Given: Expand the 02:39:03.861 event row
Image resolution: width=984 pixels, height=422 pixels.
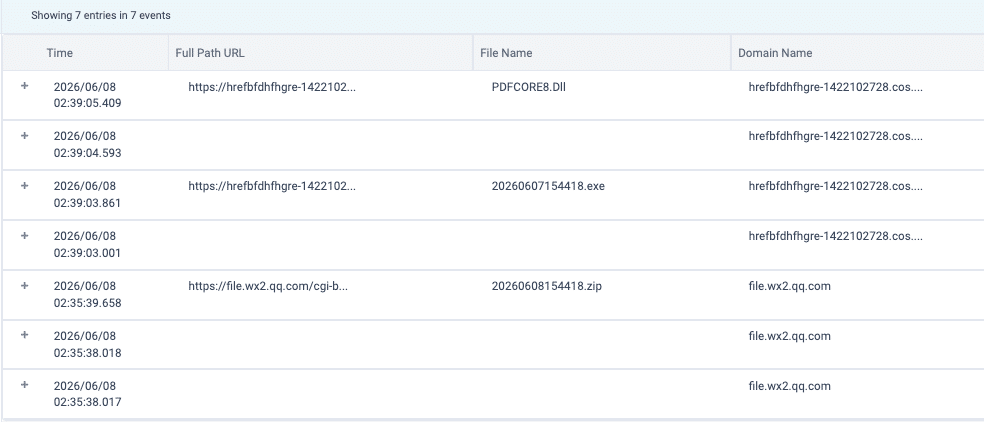Looking at the screenshot, I should click(24, 185).
